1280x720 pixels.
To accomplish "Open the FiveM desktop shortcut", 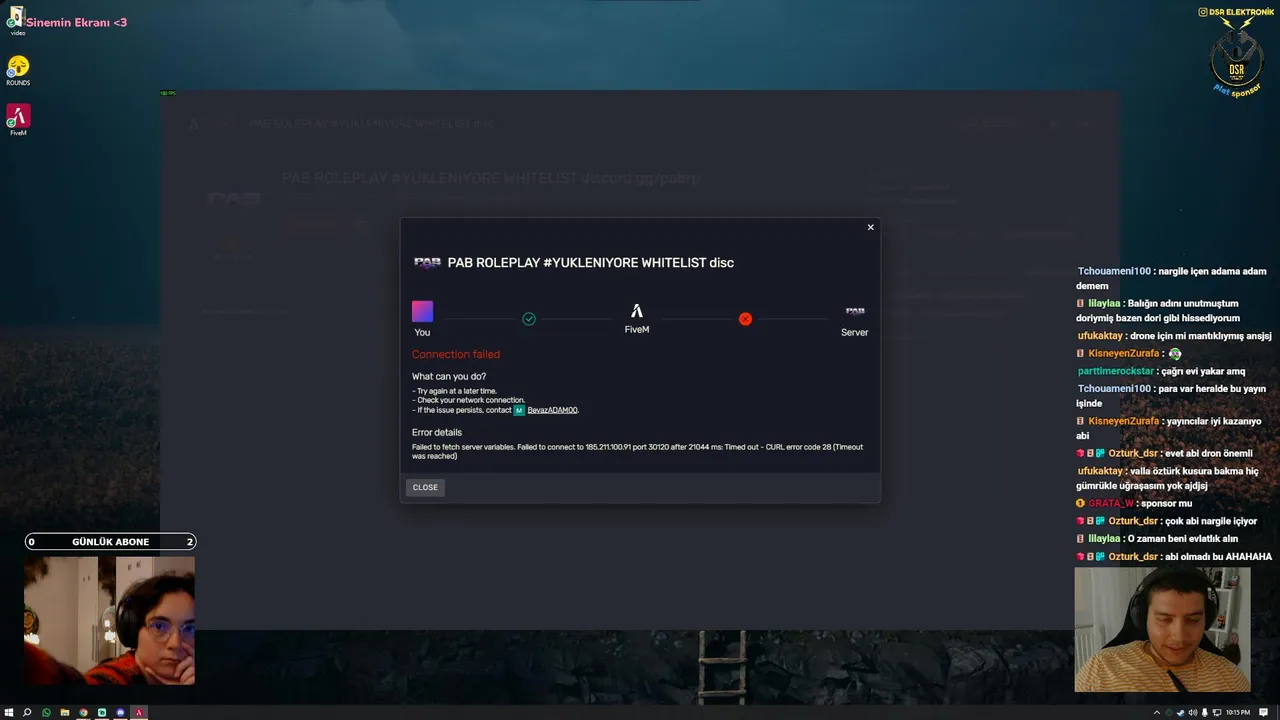I will 18,119.
